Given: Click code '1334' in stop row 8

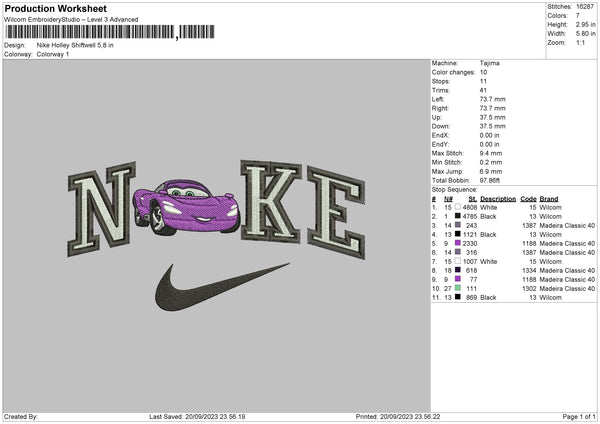Looking at the screenshot, I should [x=529, y=271].
